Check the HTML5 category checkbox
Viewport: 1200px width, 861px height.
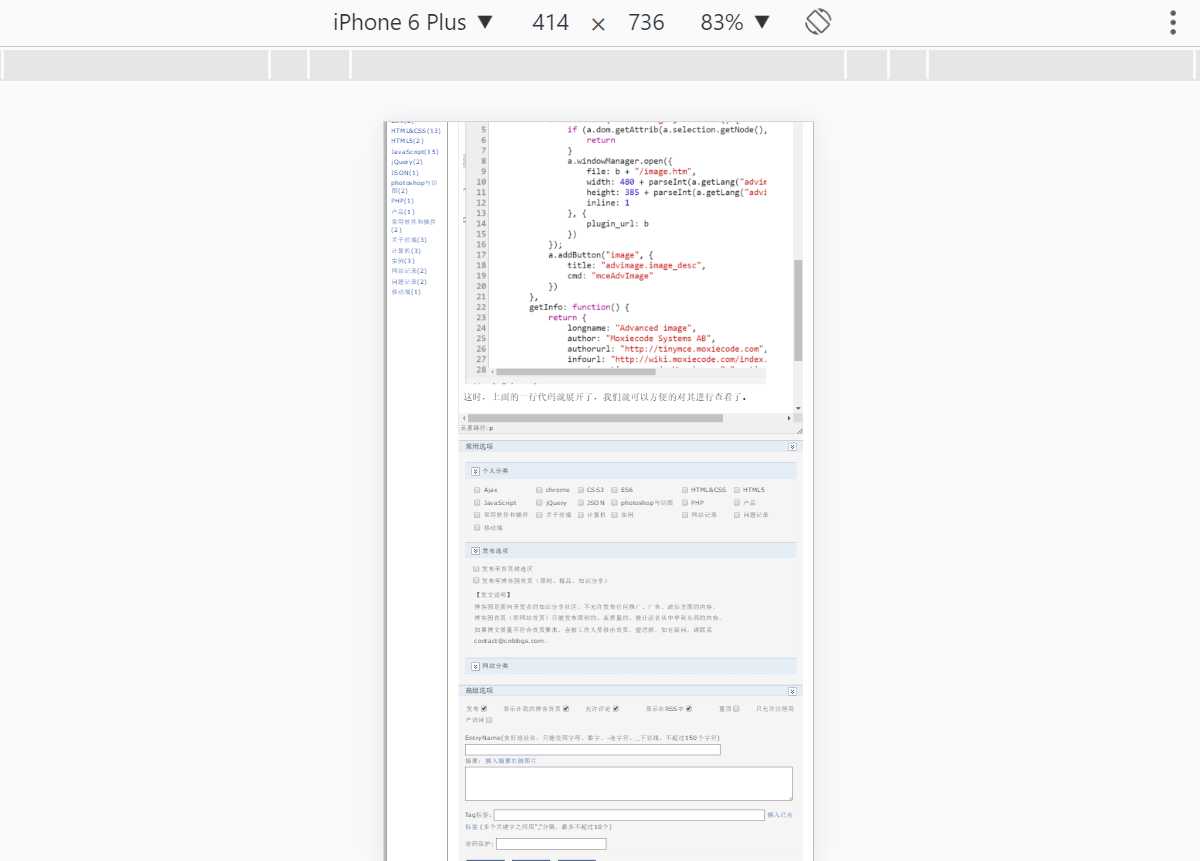pos(738,490)
